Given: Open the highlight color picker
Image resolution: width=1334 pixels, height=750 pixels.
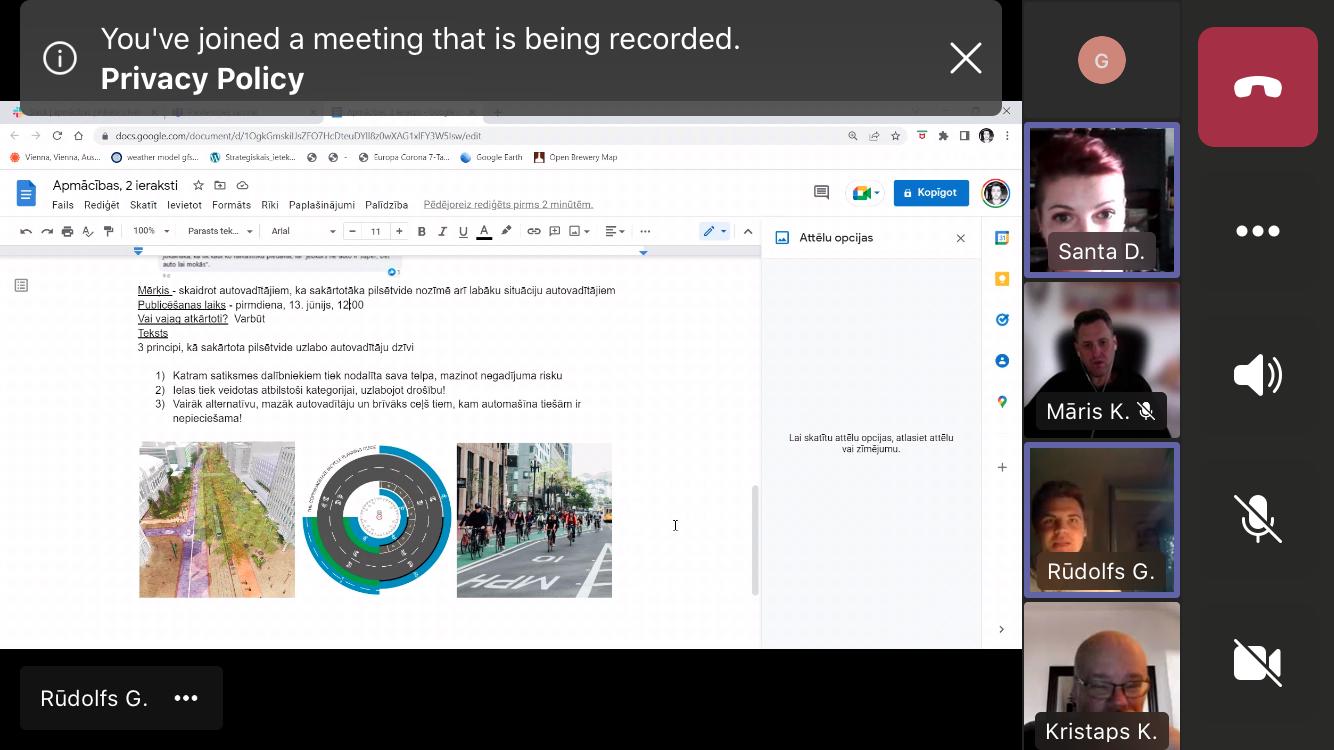Looking at the screenshot, I should [x=506, y=231].
